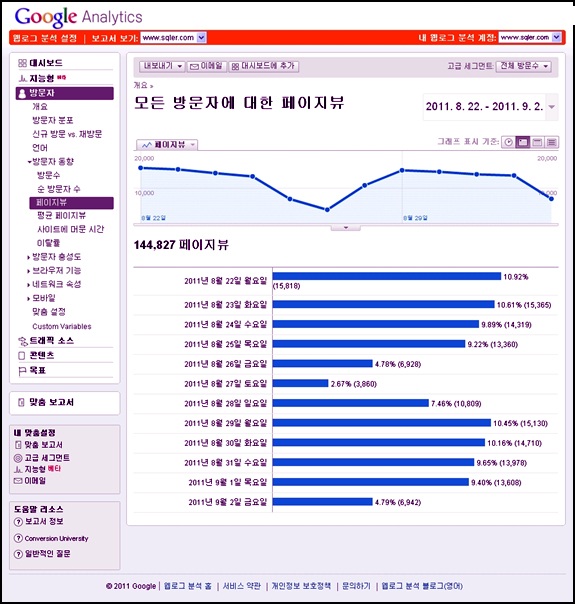The width and height of the screenshot is (575, 604).
Task: Click 서비스 약관 footer link
Action: point(241,586)
